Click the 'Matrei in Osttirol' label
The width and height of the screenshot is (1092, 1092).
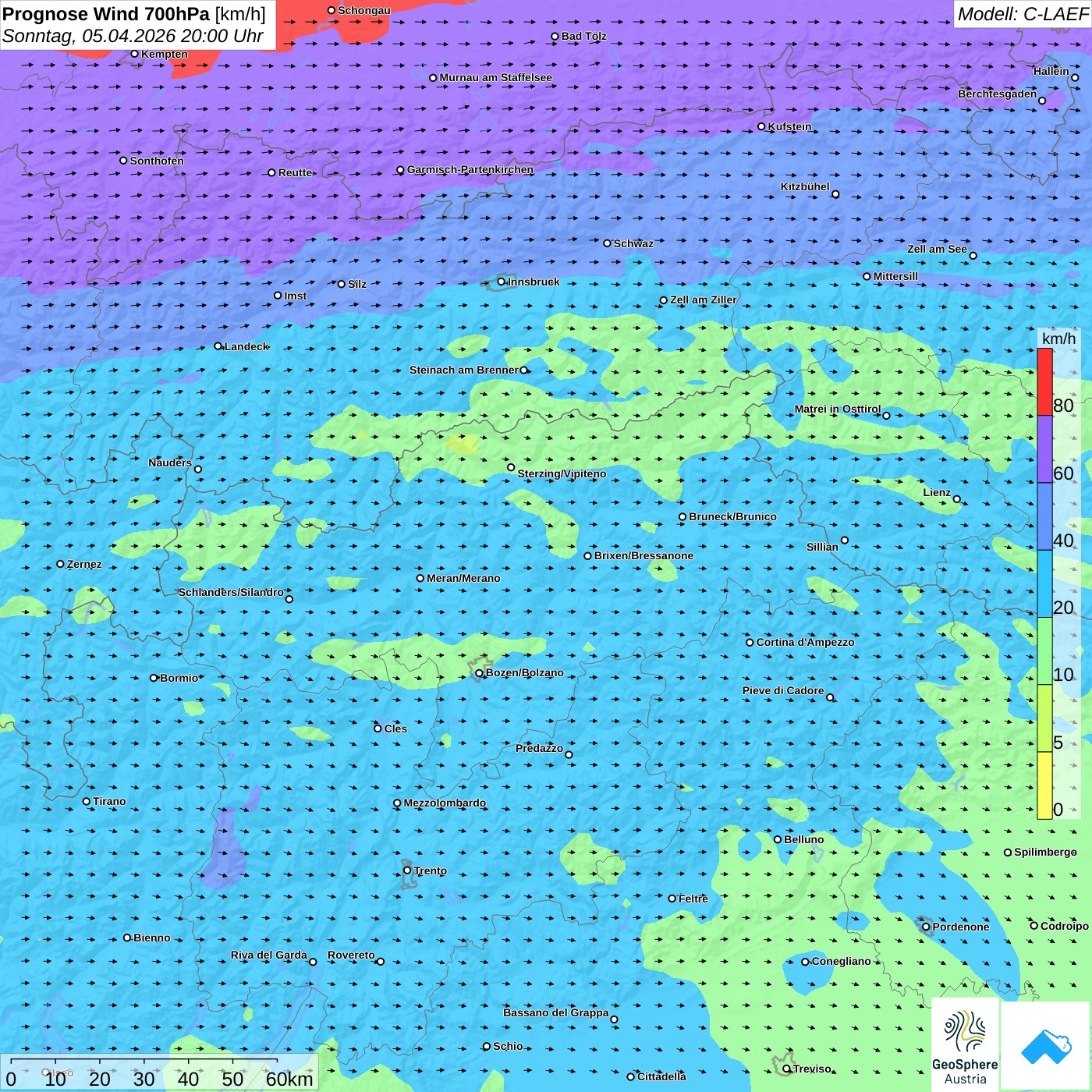pyautogui.click(x=837, y=409)
